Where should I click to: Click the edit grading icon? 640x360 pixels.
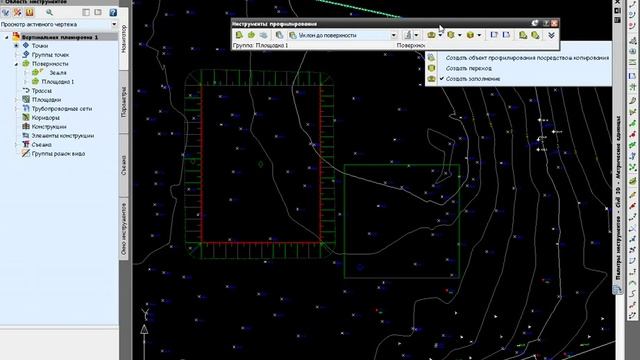[451, 36]
